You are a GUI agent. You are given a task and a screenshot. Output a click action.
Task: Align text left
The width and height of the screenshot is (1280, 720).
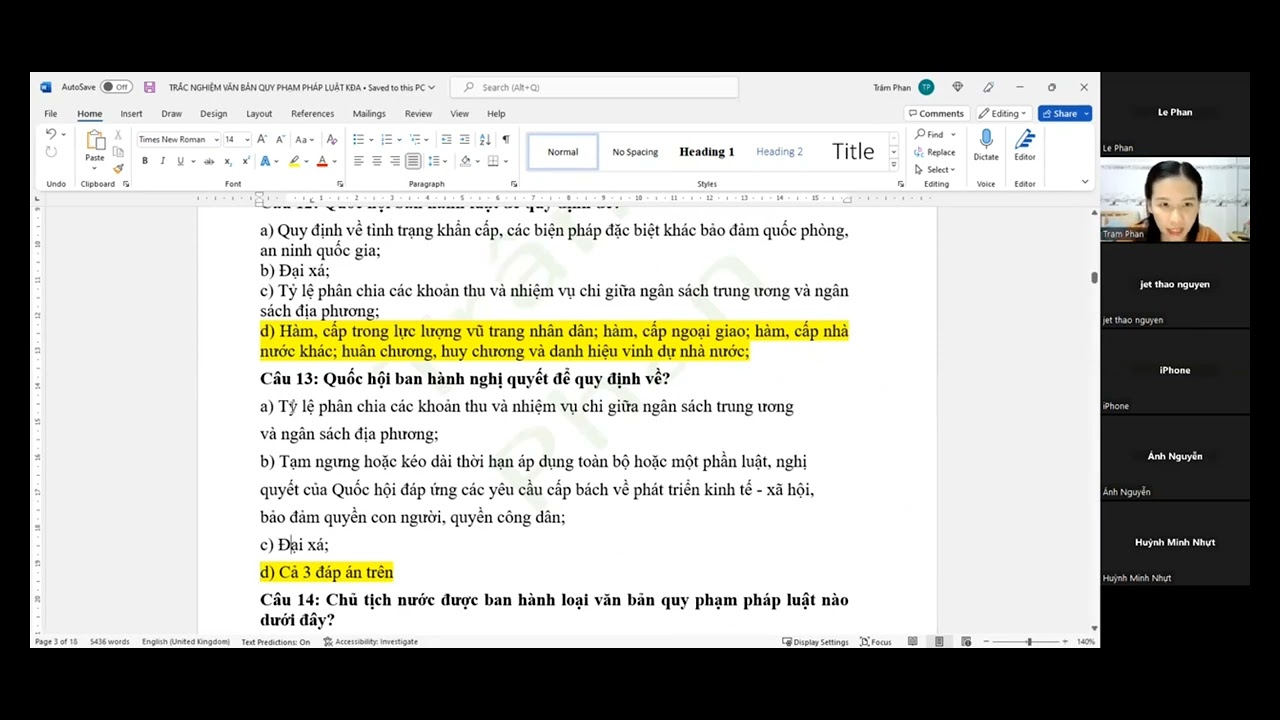(359, 161)
